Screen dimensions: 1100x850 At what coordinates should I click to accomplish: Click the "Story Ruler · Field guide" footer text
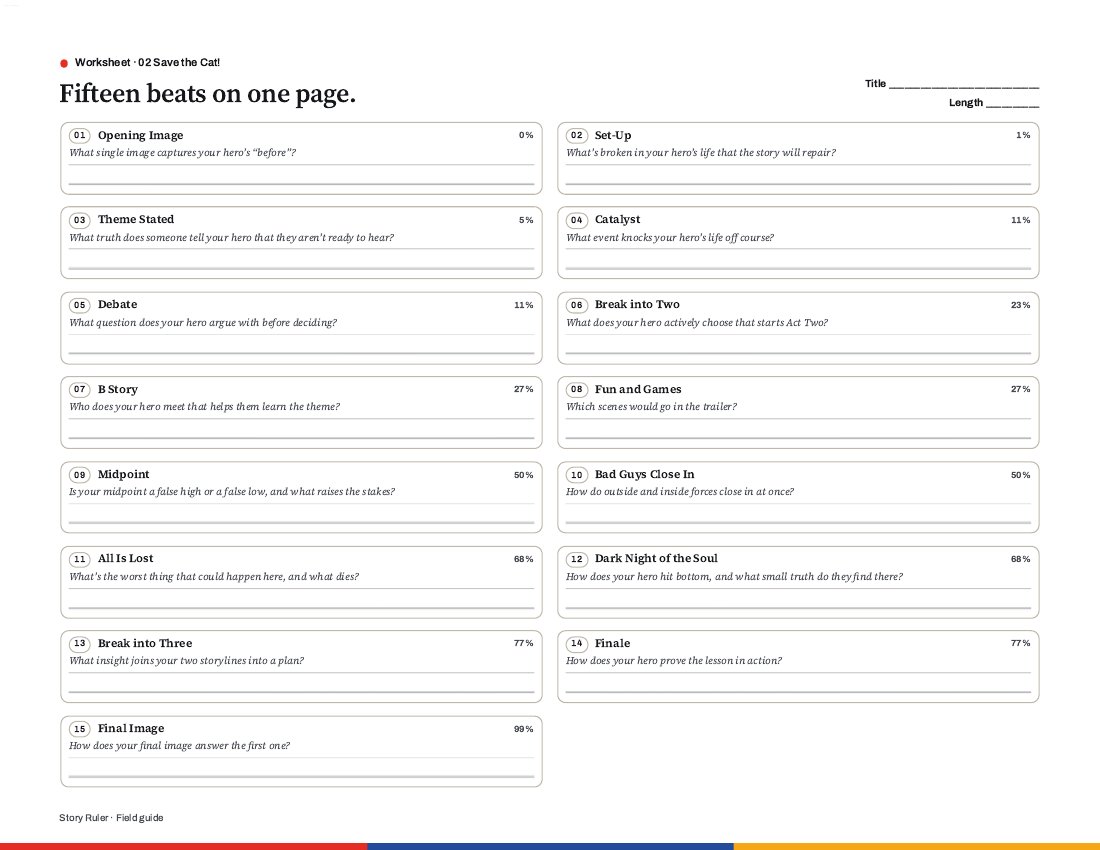[x=111, y=818]
